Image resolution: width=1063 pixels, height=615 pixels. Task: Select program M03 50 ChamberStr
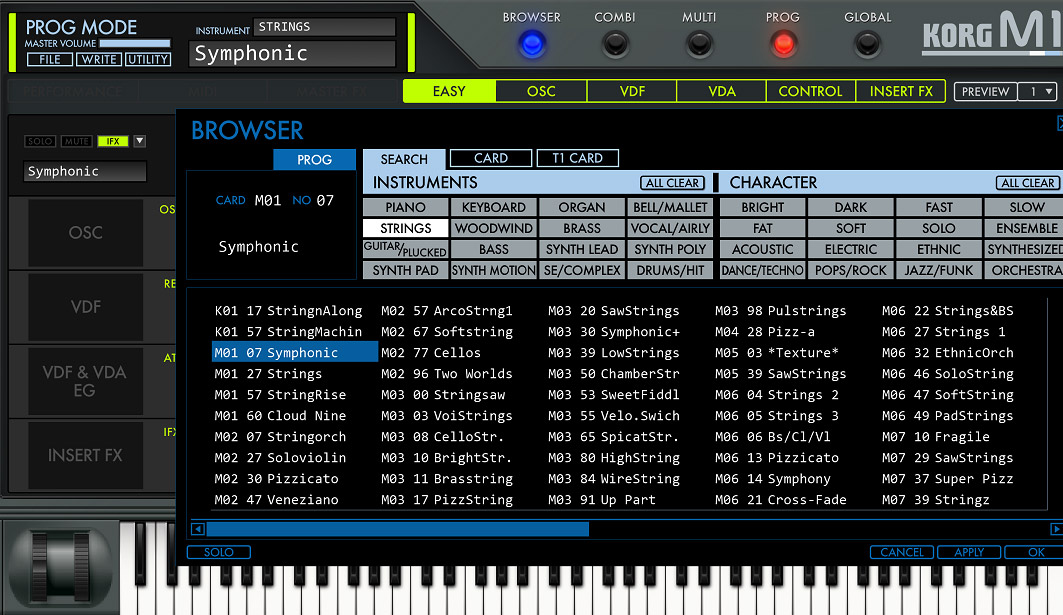pos(614,374)
